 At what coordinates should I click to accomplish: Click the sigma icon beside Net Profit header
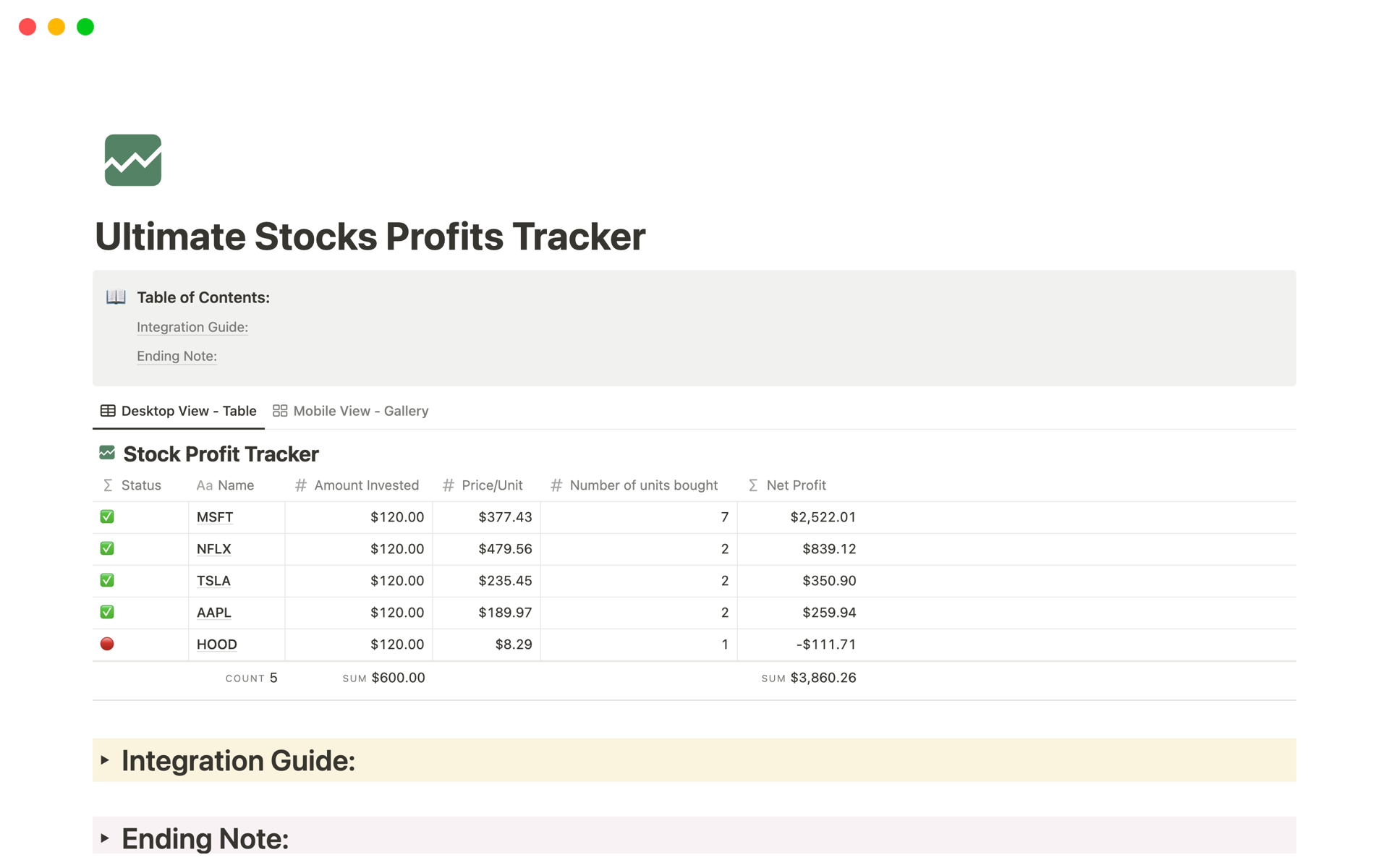point(753,485)
